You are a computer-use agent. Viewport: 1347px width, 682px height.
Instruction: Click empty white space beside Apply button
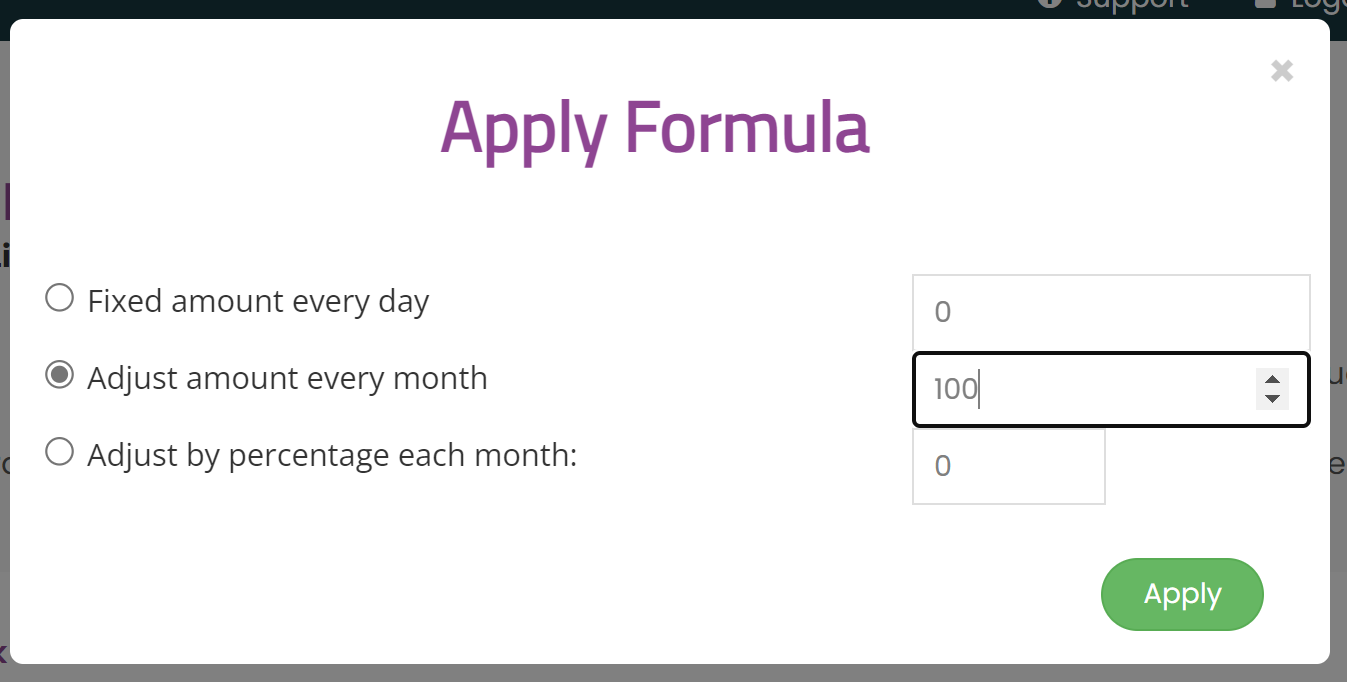coord(600,595)
